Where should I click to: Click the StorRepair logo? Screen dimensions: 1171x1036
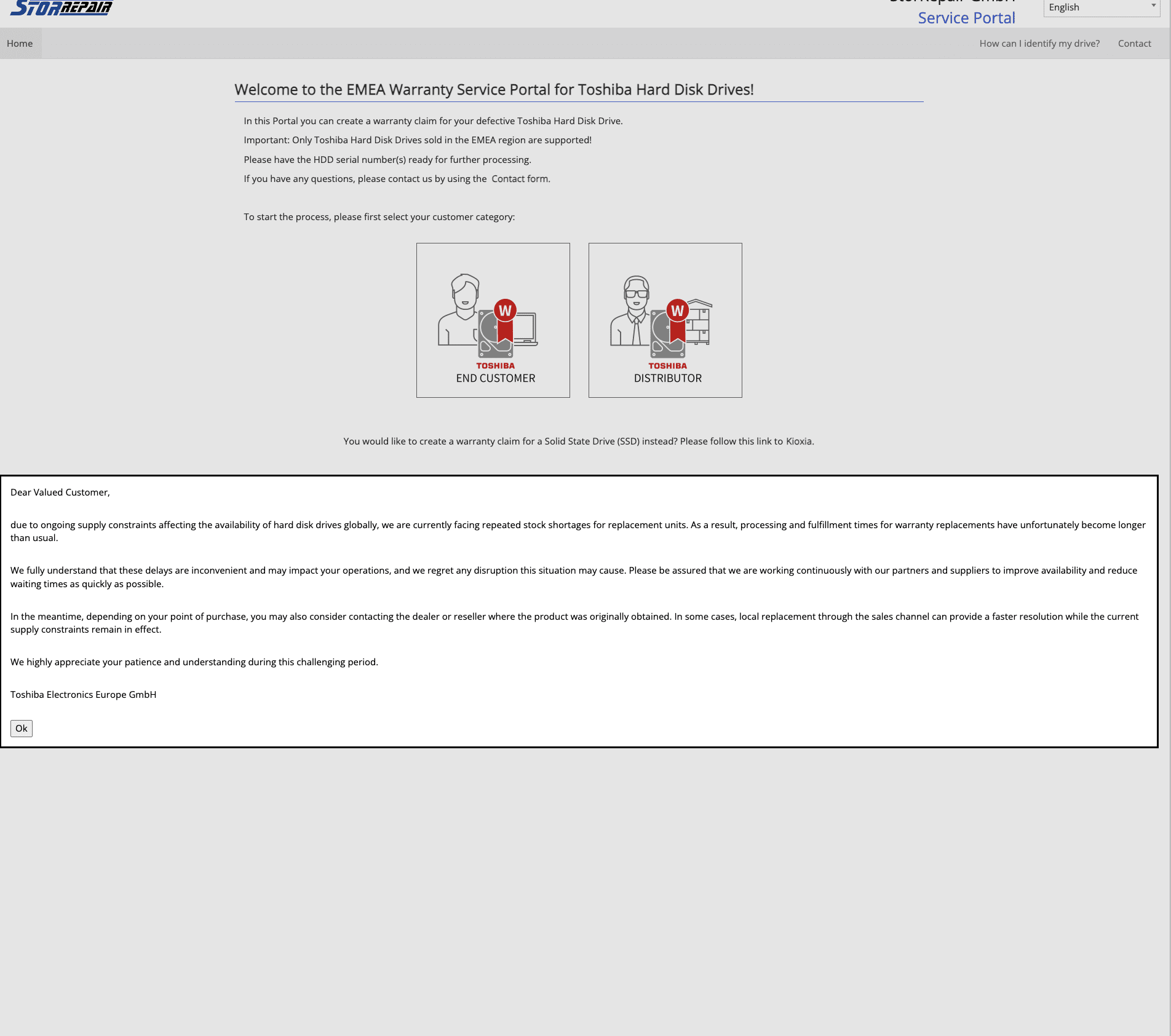62,7
